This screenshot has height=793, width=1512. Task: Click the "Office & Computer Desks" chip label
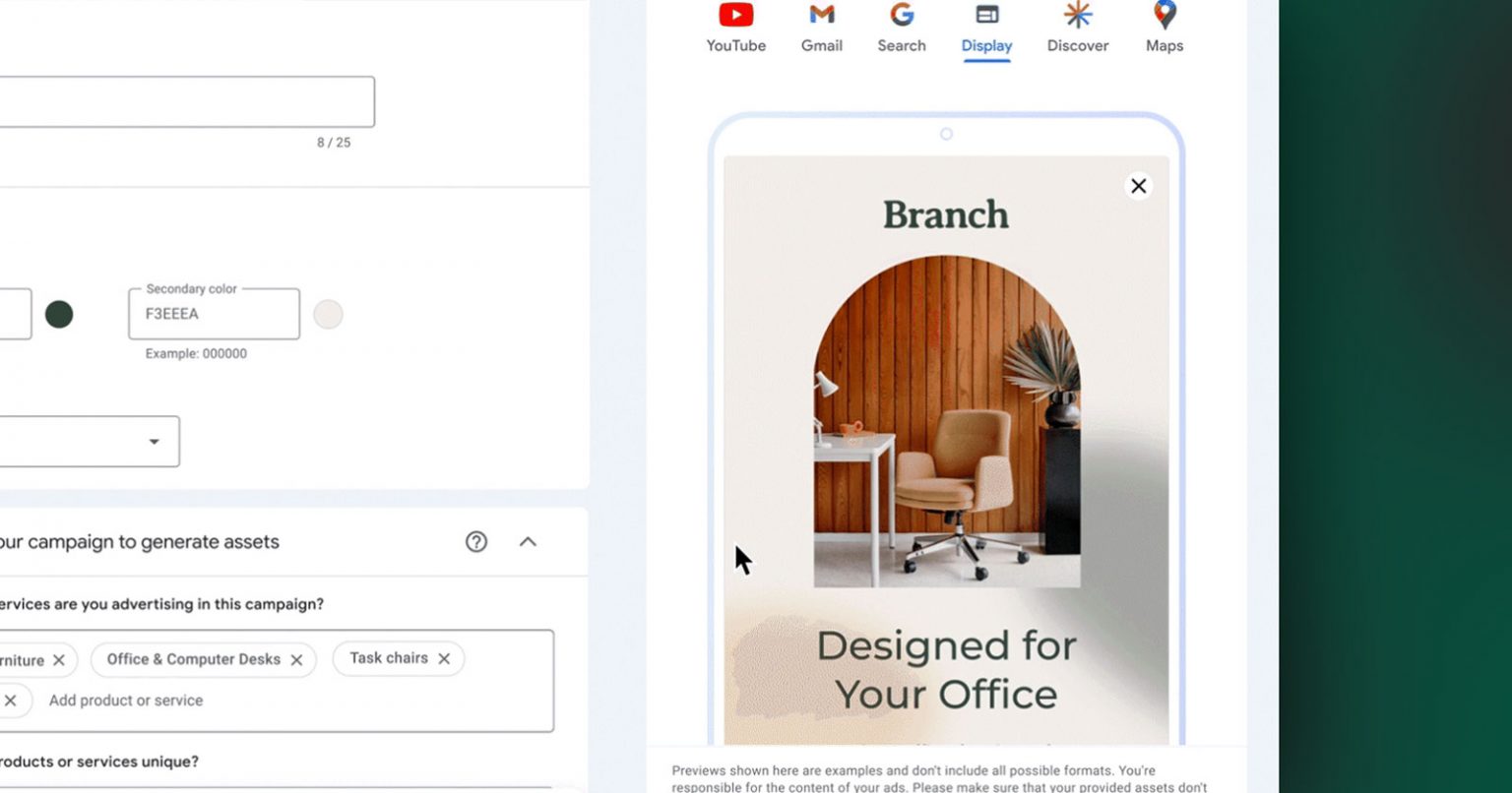194,659
